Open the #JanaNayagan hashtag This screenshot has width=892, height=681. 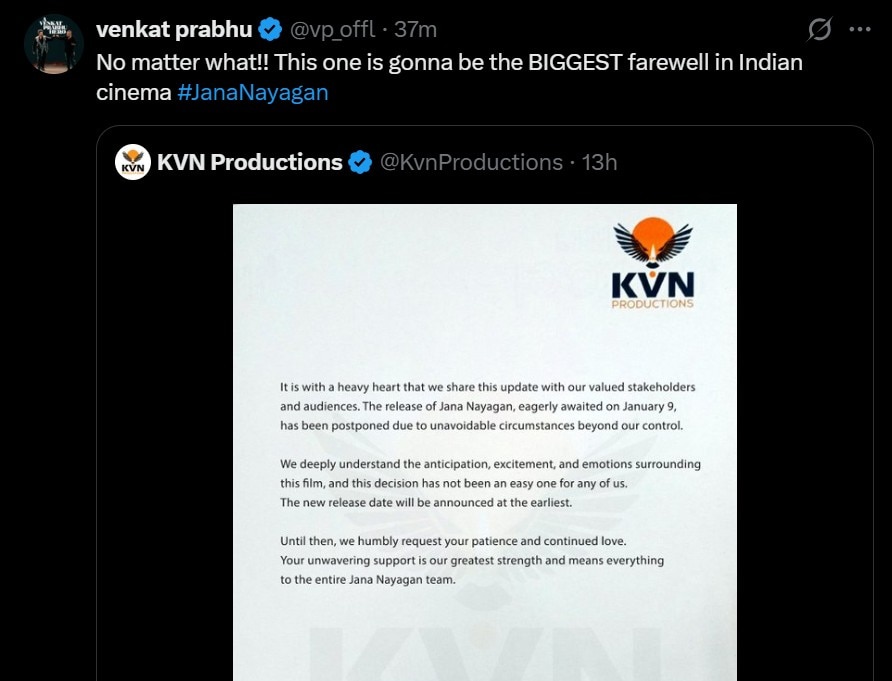coord(253,93)
